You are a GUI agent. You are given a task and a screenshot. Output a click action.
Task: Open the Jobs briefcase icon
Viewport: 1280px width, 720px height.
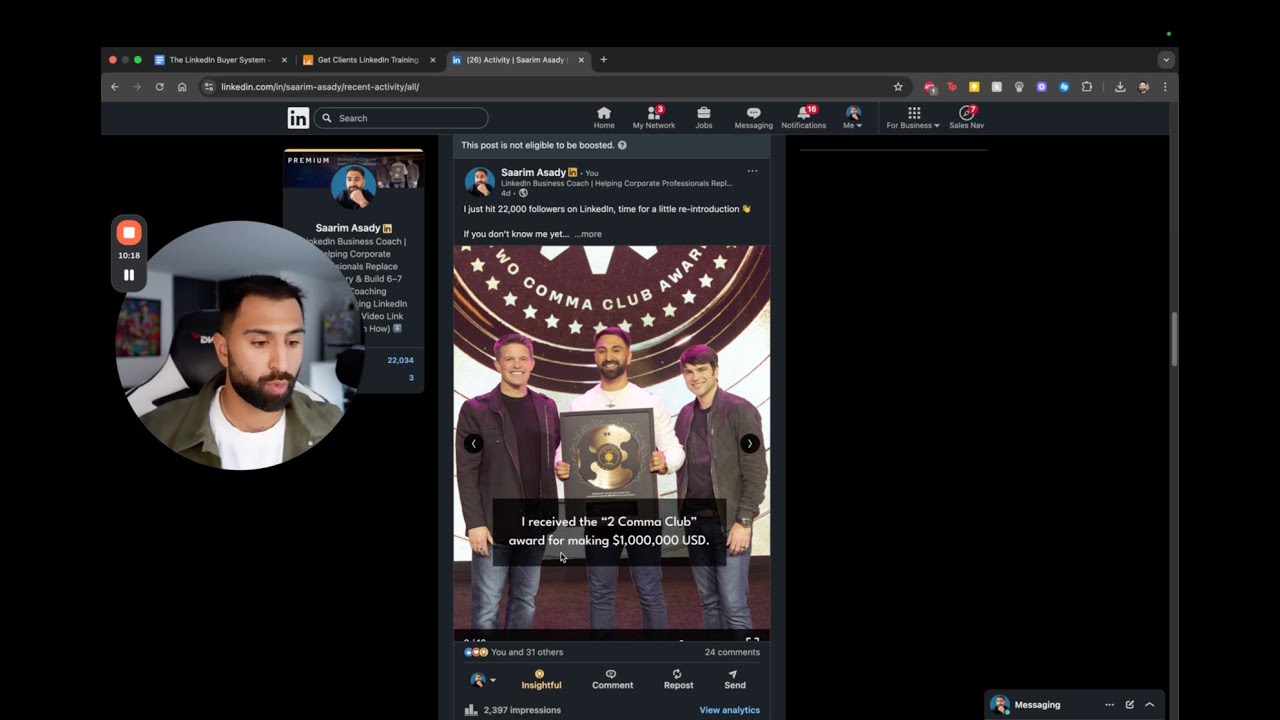704,117
